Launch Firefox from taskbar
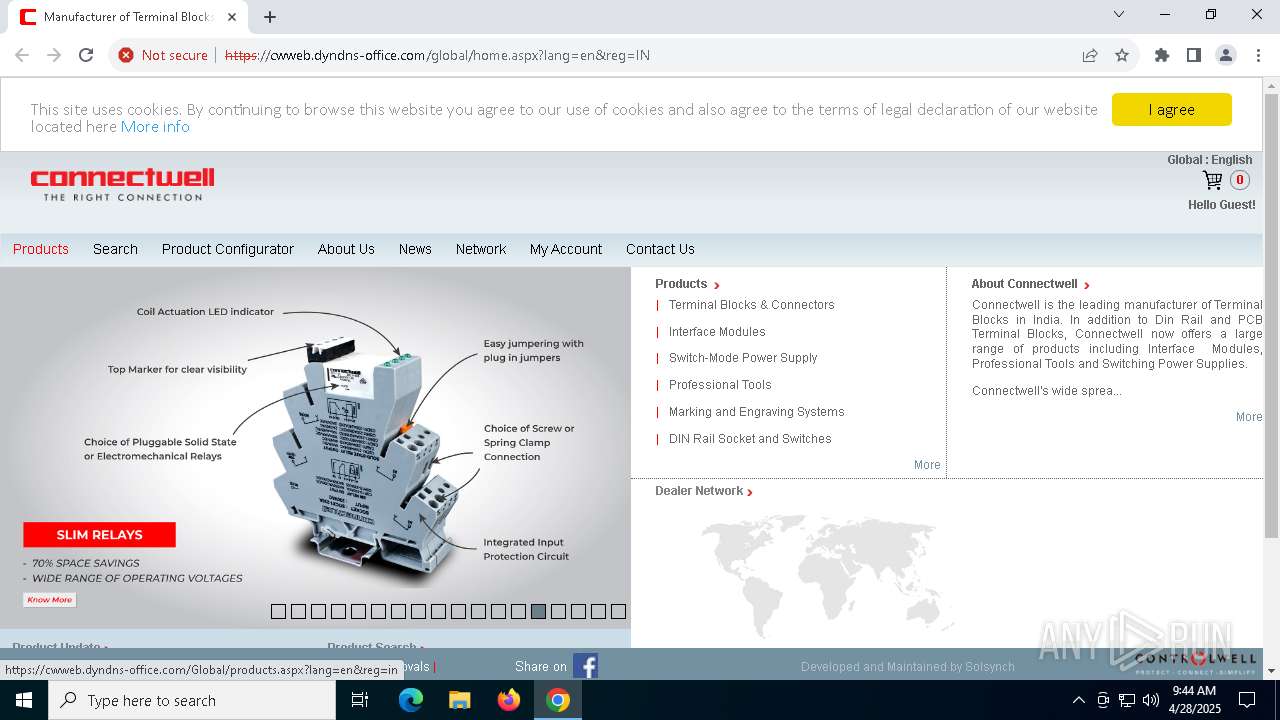The height and width of the screenshot is (720, 1280). (x=508, y=700)
